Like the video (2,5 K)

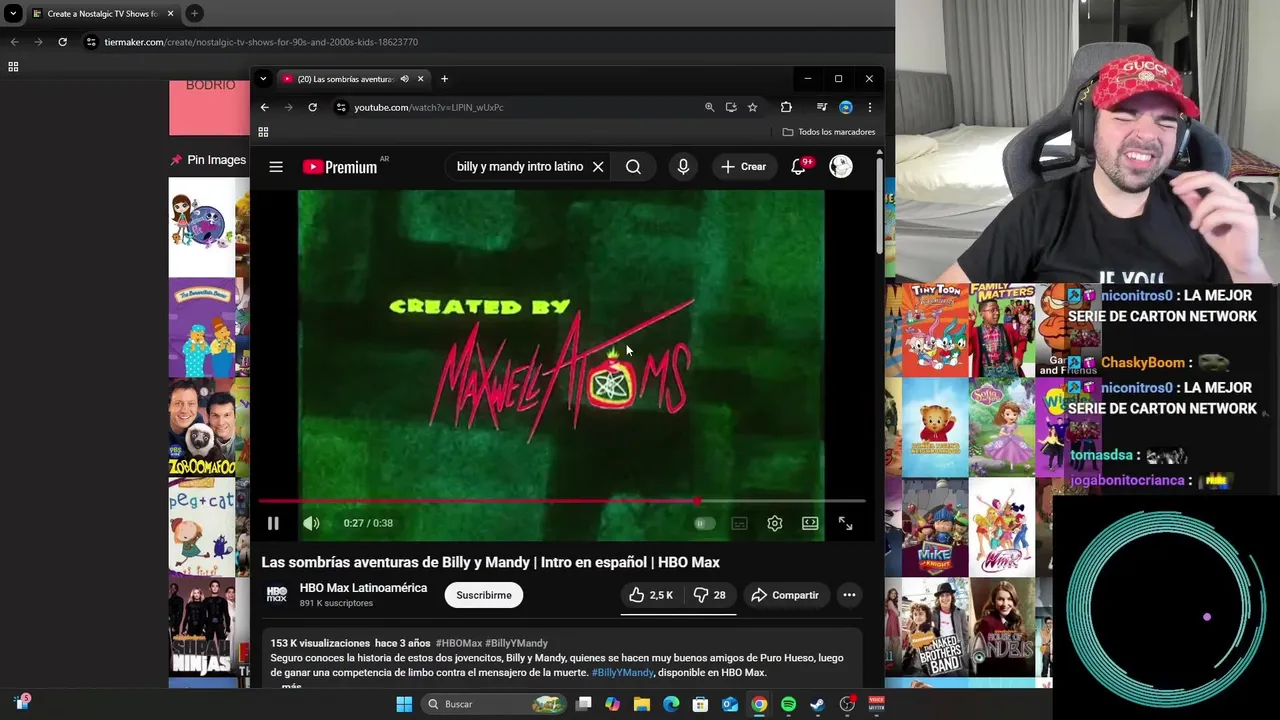point(650,595)
